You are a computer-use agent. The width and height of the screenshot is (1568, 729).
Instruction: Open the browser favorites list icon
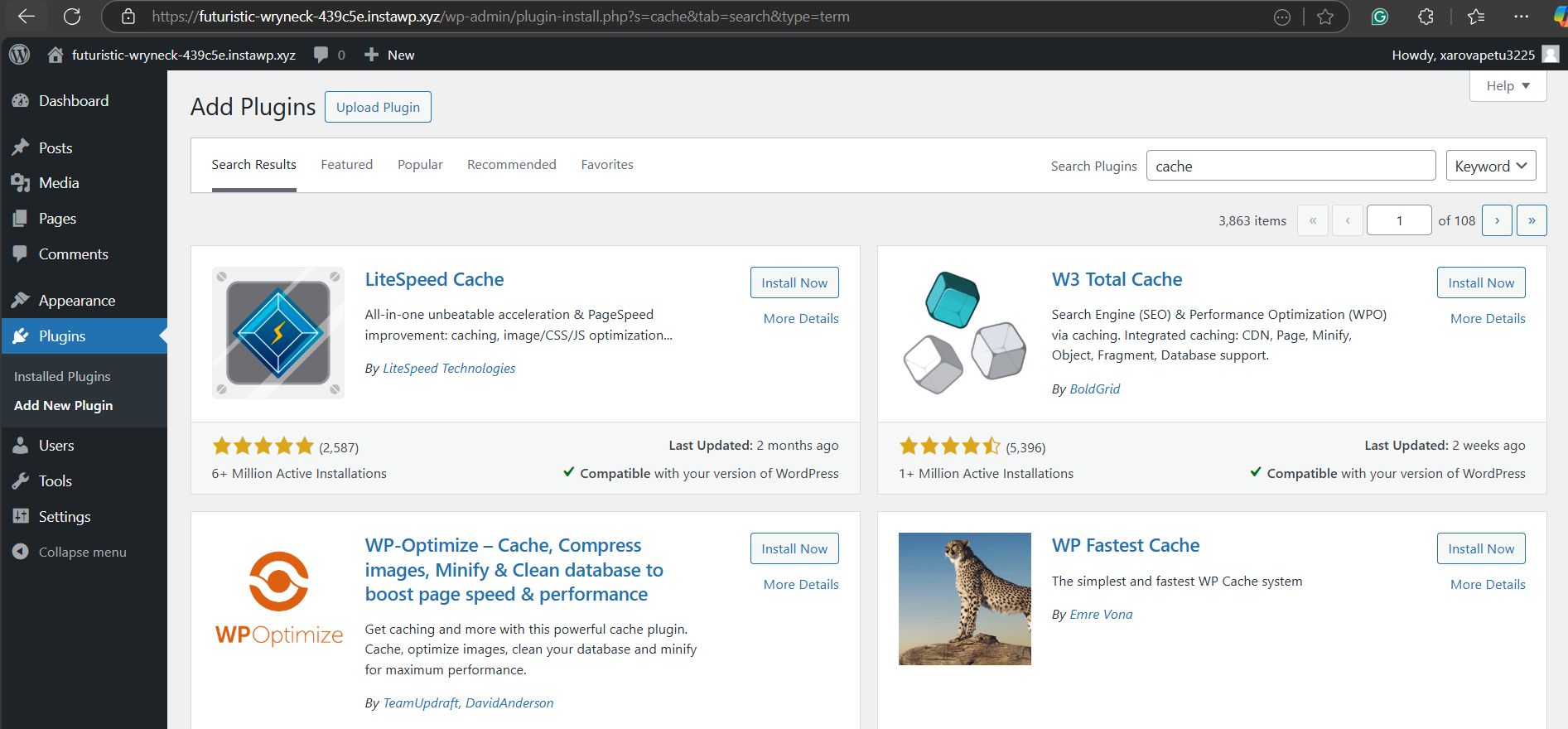click(x=1476, y=17)
